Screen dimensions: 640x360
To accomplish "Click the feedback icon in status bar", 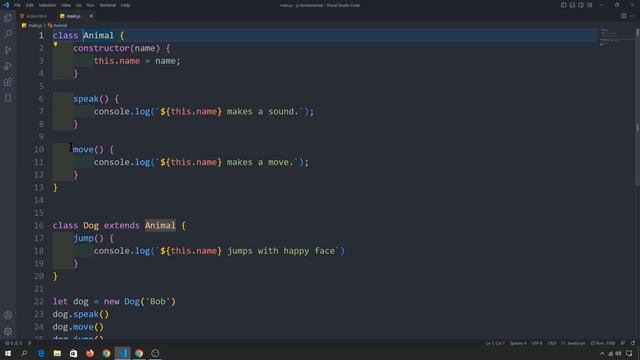I will tap(623, 343).
